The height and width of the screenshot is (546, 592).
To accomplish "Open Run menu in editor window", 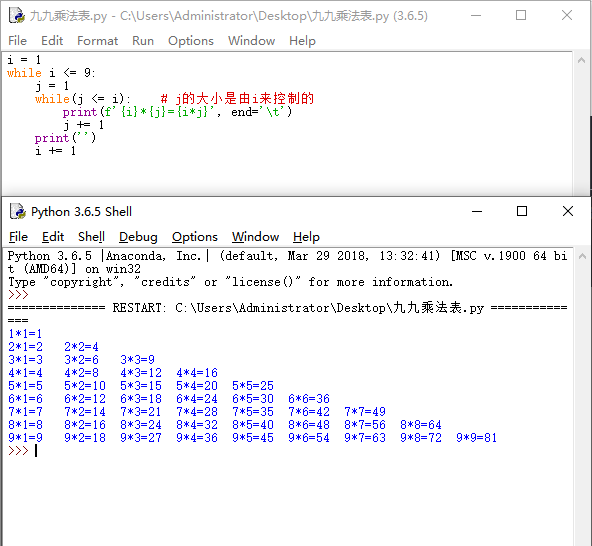I will tap(143, 40).
